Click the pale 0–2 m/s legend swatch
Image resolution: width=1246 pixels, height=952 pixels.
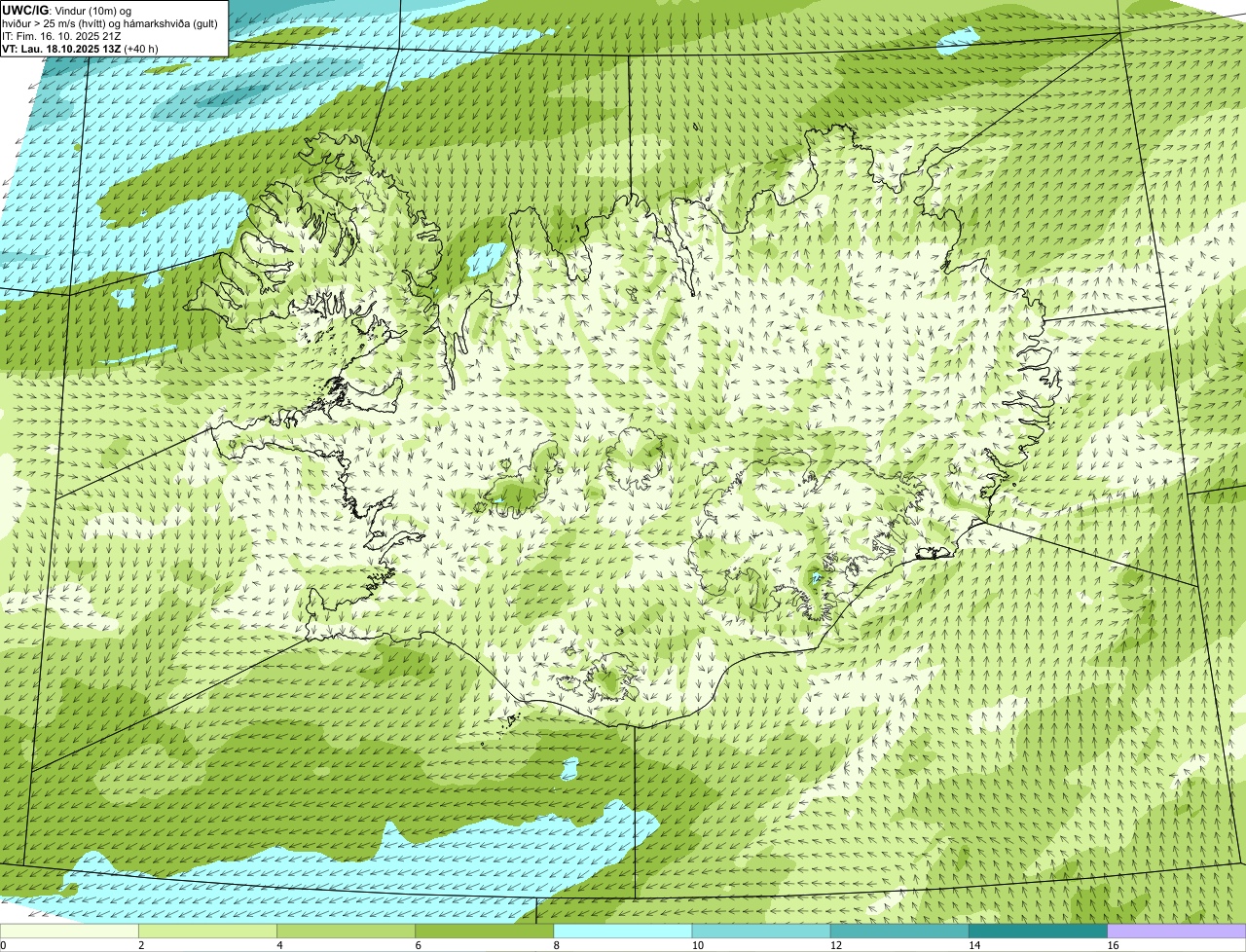coord(70,931)
